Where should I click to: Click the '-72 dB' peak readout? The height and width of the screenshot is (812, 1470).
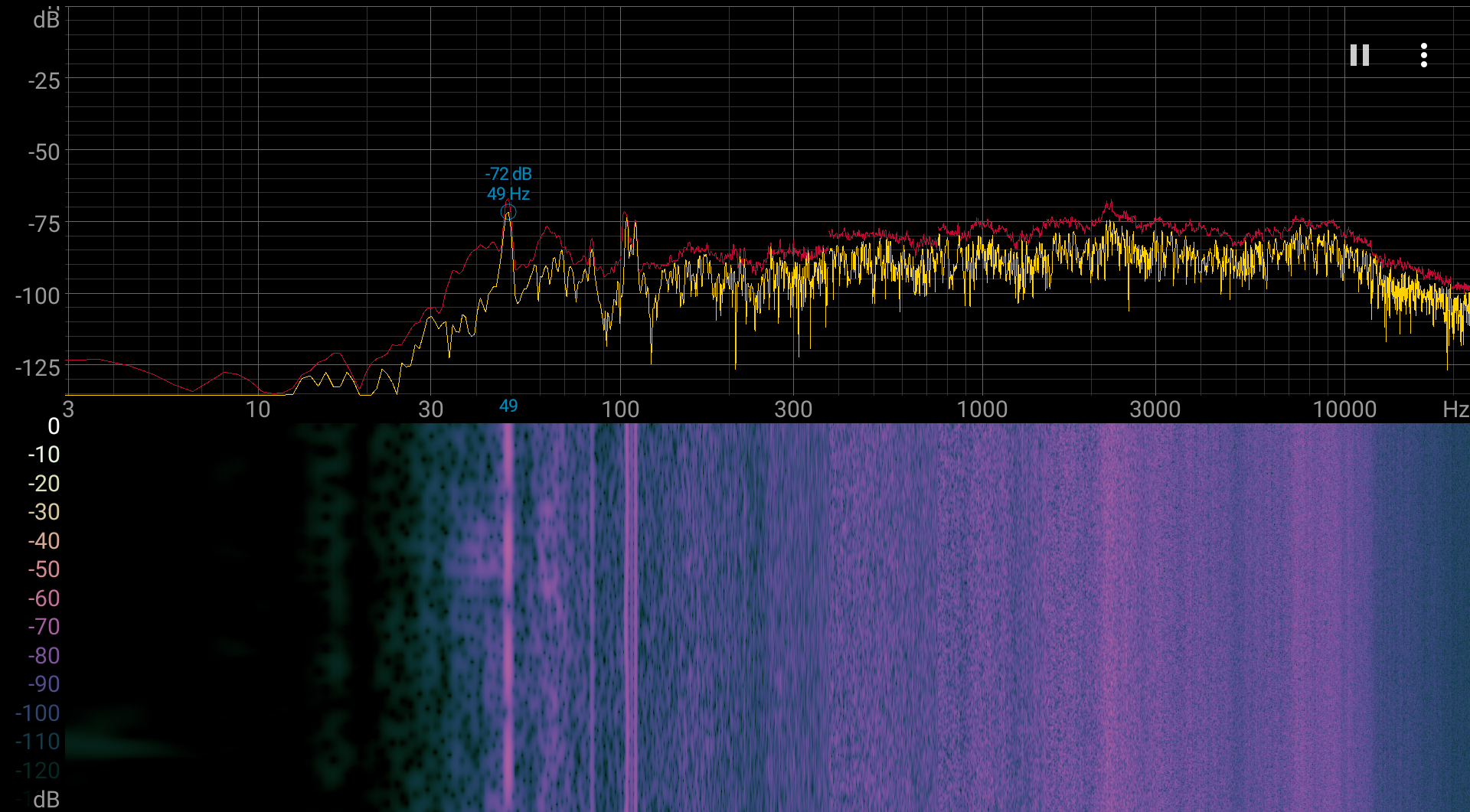(508, 174)
